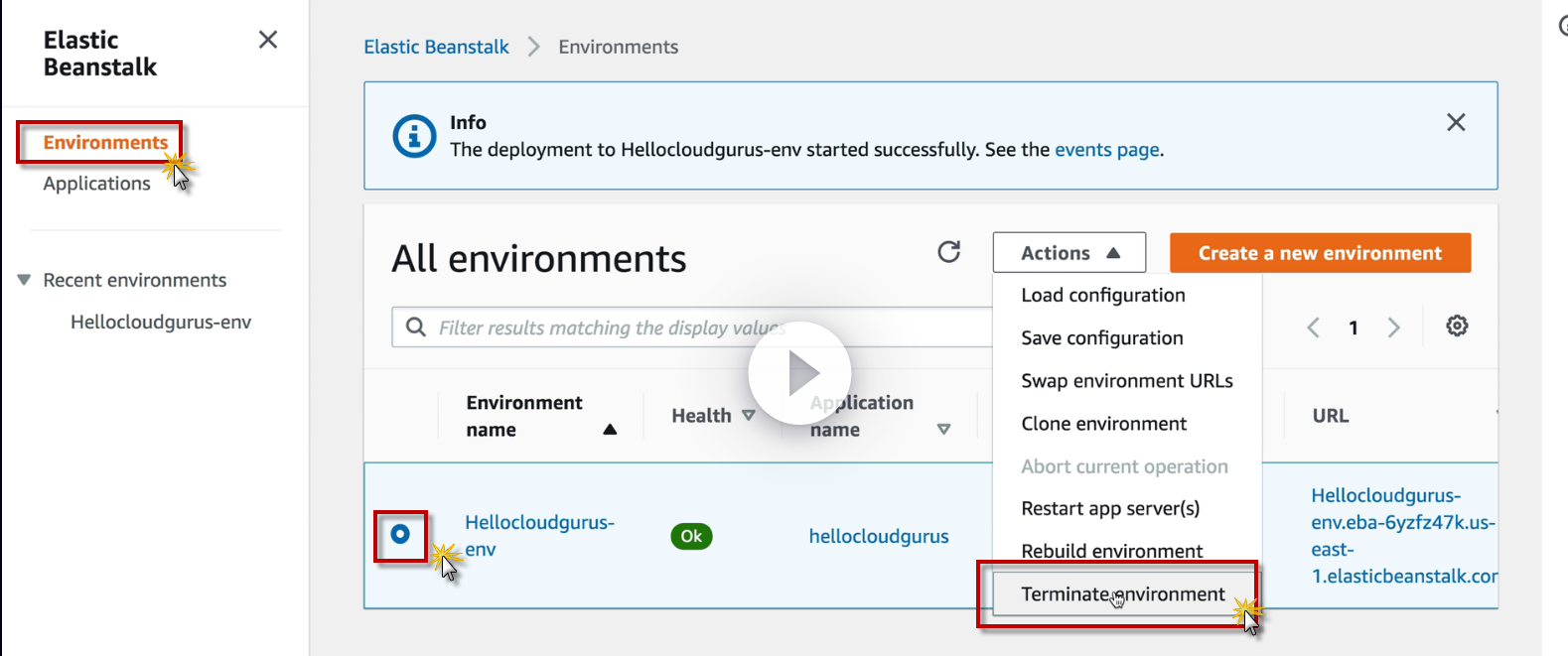
Task: Sort by Environment name column arrow
Action: pyautogui.click(x=610, y=430)
